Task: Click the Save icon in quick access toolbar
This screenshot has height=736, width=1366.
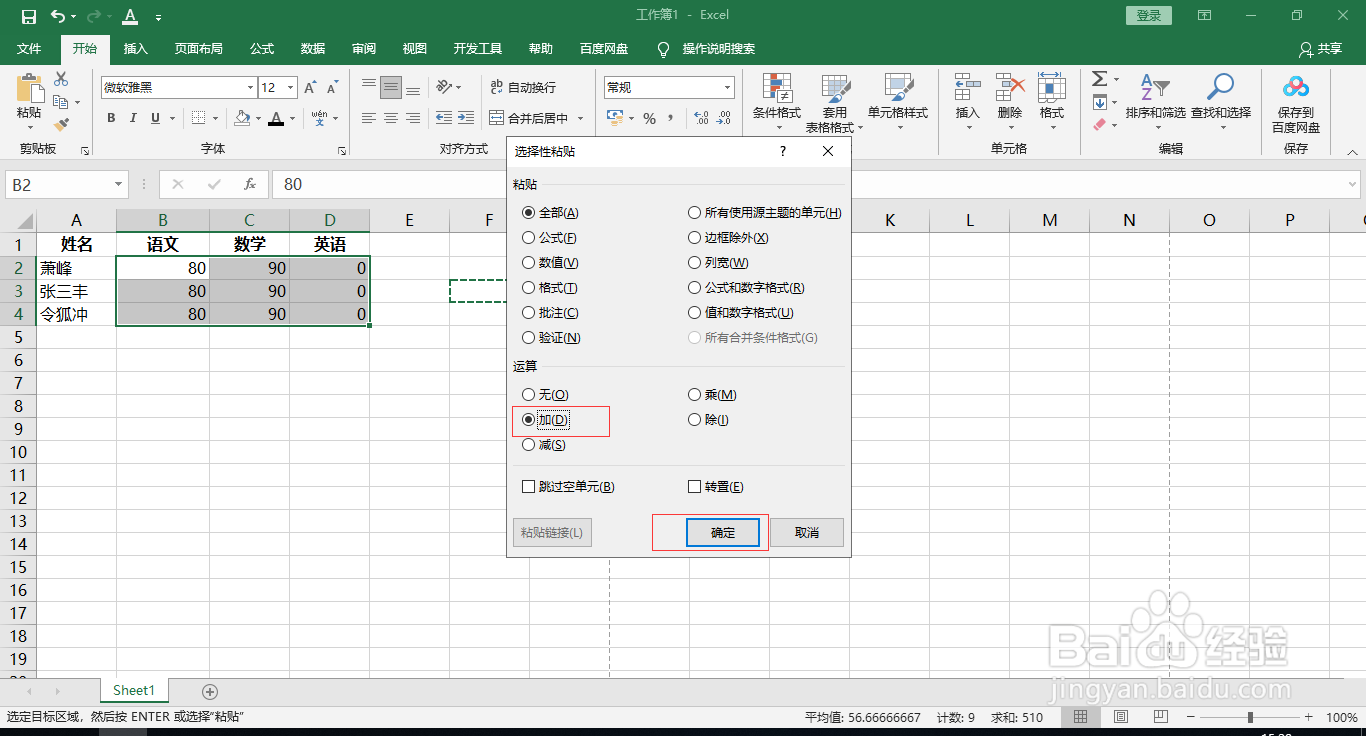Action: (28, 16)
